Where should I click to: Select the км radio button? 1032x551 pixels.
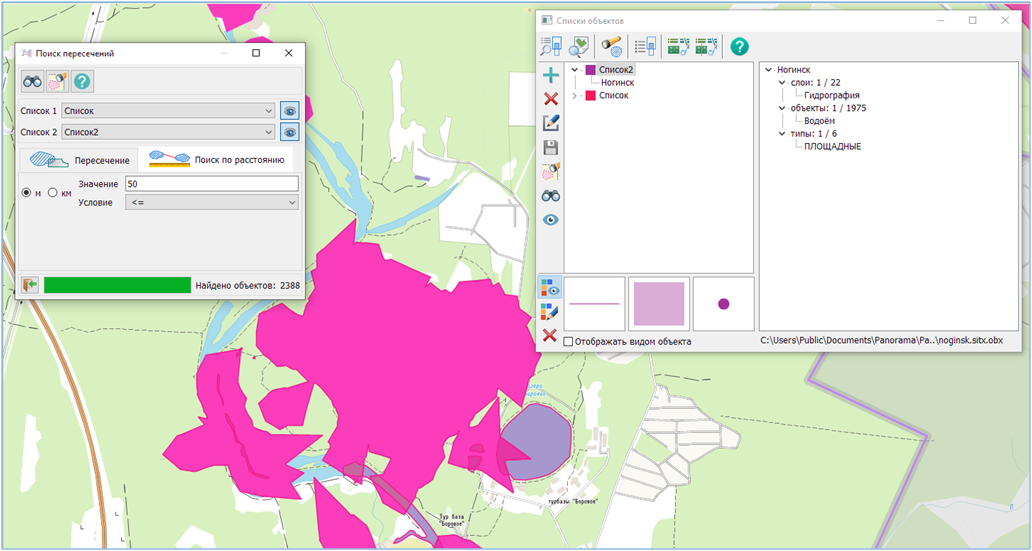(x=53, y=193)
